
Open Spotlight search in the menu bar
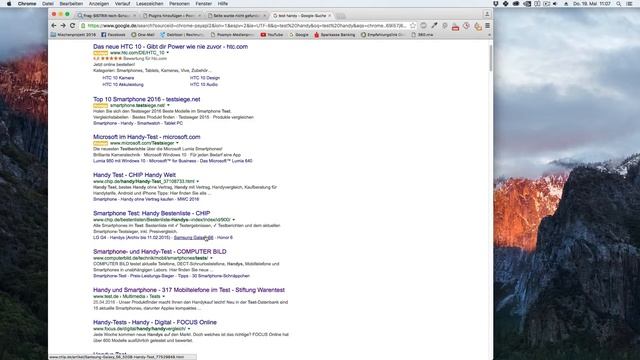(x=619, y=4)
